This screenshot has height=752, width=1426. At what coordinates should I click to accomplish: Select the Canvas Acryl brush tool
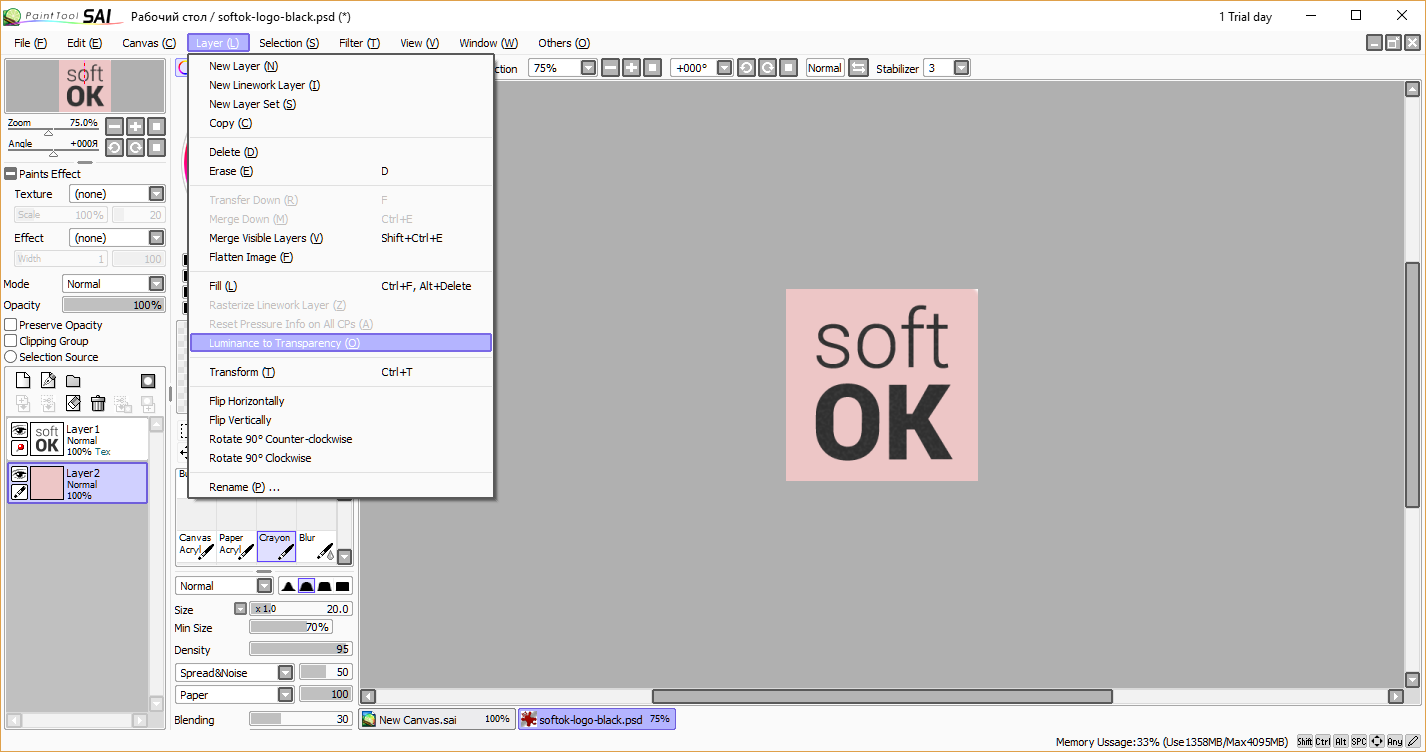(x=196, y=546)
